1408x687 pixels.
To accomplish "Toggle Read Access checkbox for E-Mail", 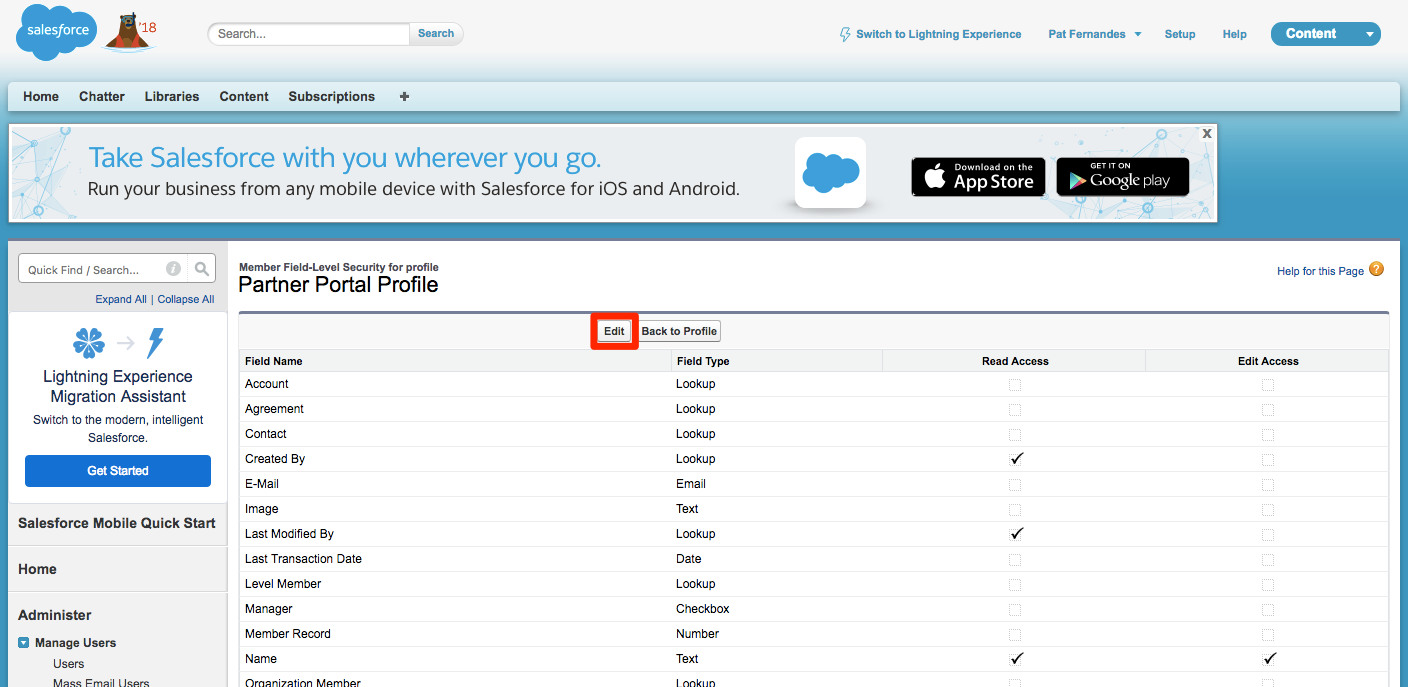I will point(1015,484).
